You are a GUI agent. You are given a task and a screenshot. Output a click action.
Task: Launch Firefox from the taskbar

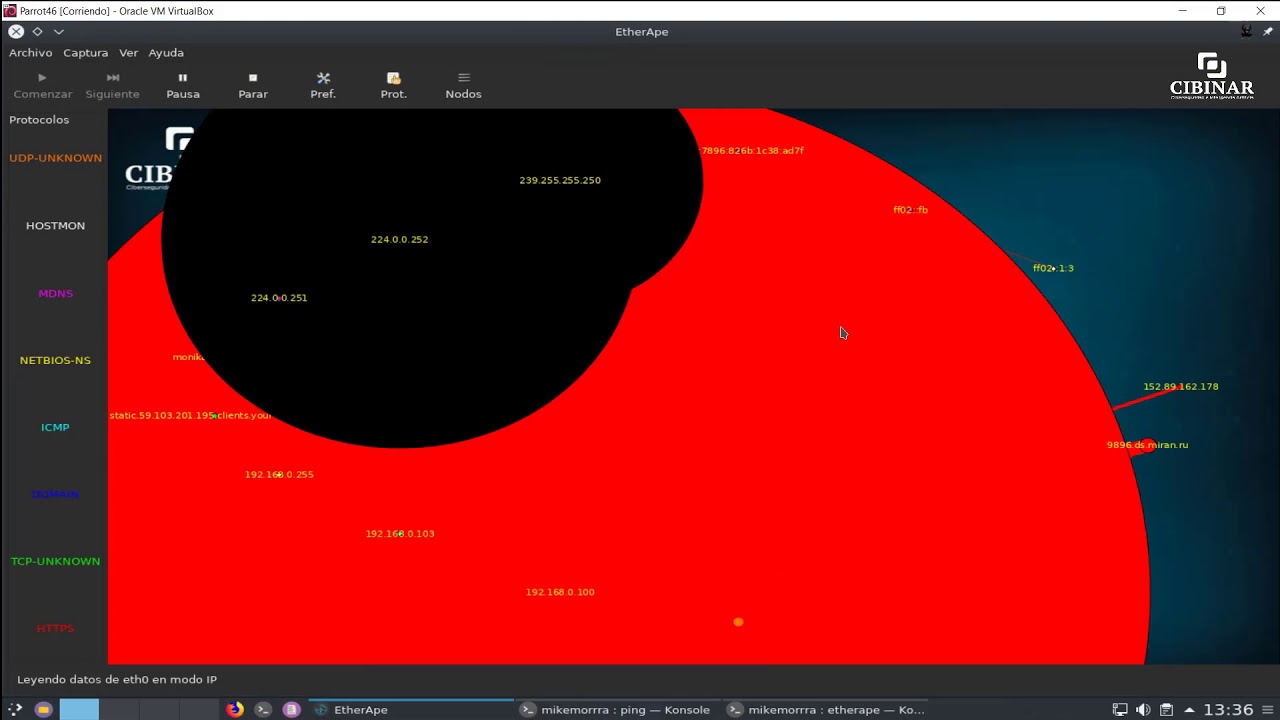235,710
